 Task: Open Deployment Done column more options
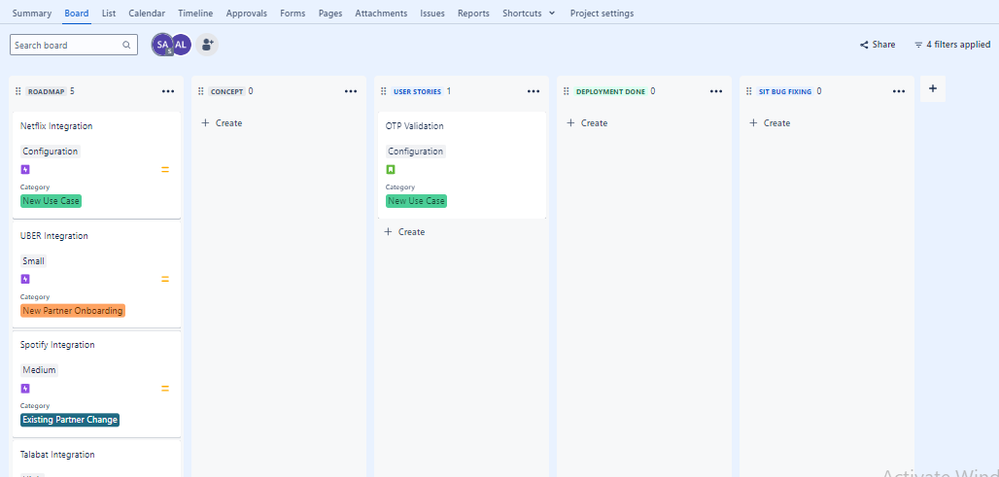click(716, 91)
